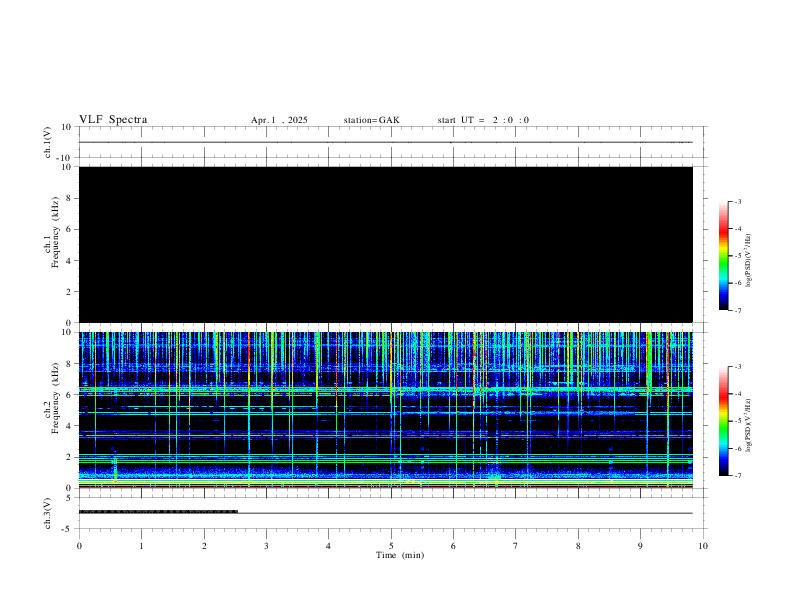Viewport: 792px width, 612px height.
Task: Select the "start UT = 2 :0 :0" text
Action: (x=483, y=120)
